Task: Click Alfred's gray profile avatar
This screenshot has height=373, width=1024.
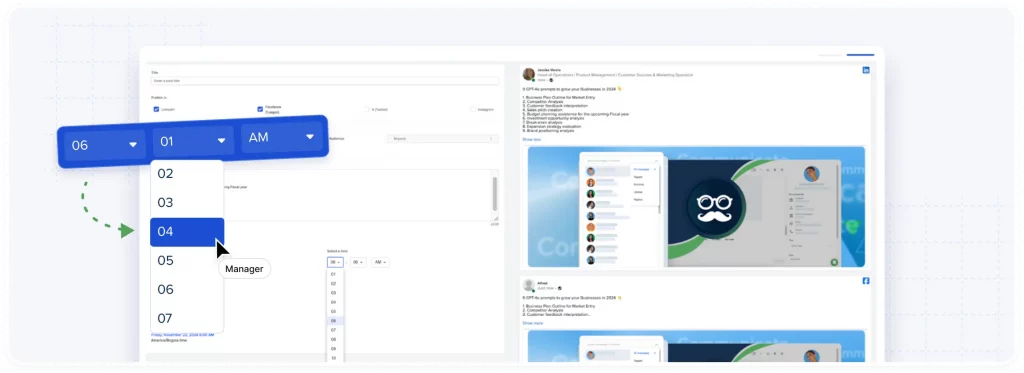Action: pos(529,285)
